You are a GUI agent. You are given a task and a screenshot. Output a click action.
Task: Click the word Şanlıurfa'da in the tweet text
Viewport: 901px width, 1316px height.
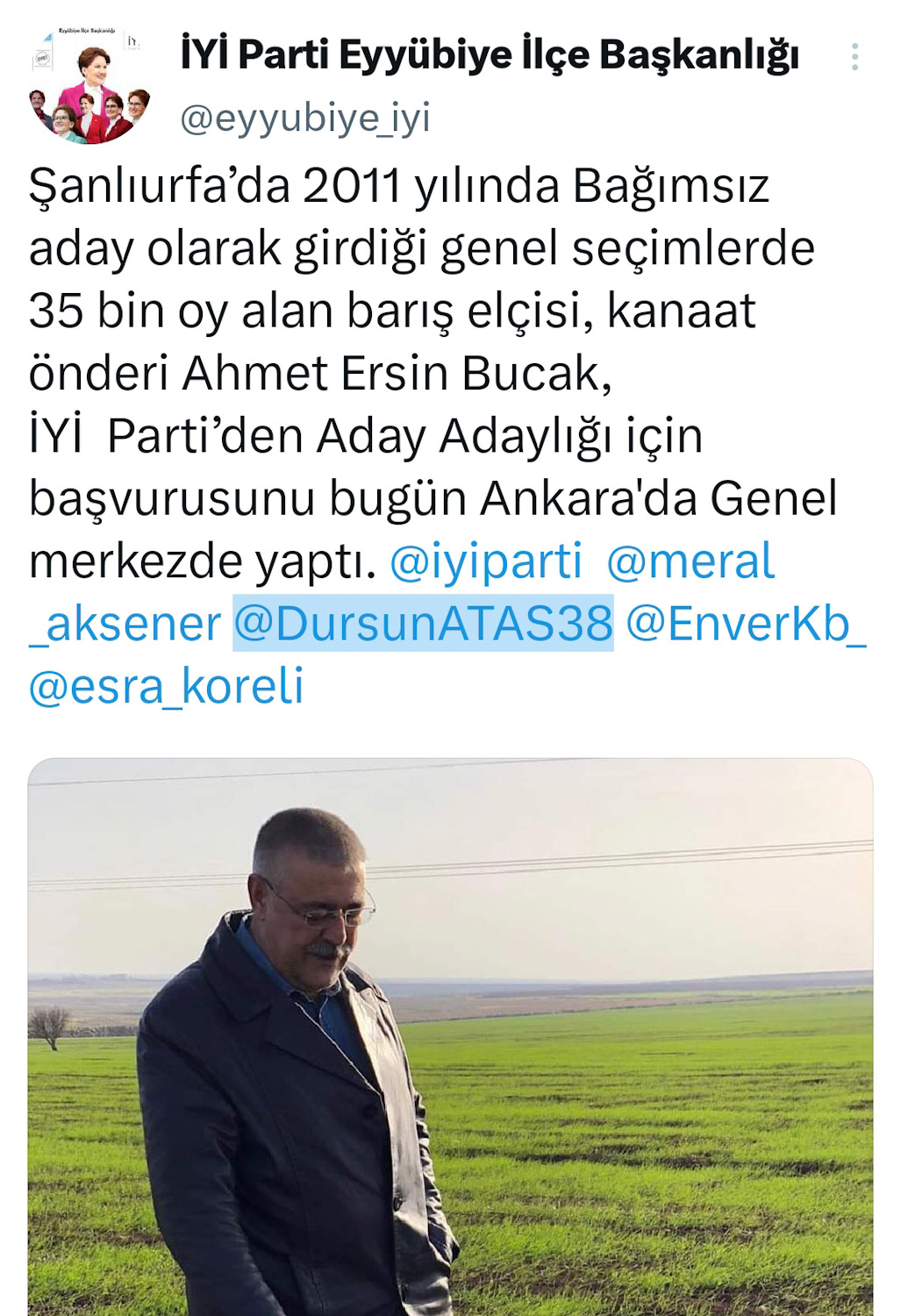tap(160, 187)
